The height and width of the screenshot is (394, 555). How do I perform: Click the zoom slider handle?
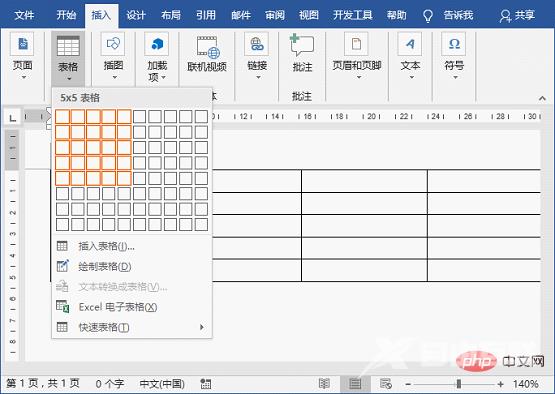click(x=459, y=384)
